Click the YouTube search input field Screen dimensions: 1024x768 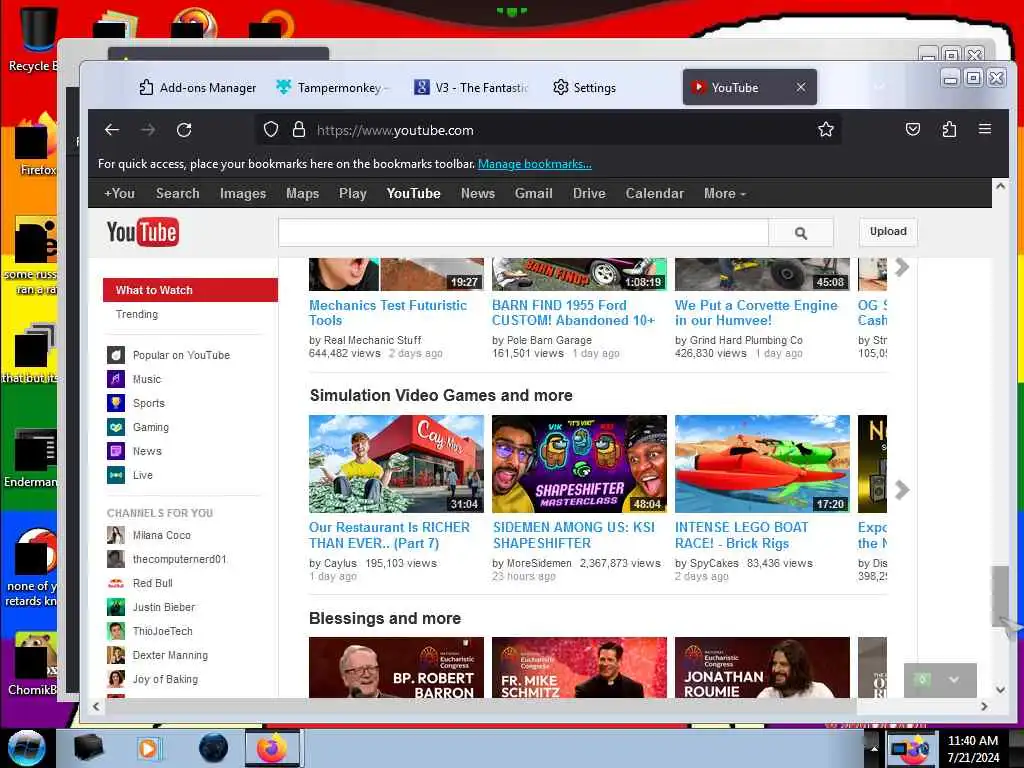523,232
